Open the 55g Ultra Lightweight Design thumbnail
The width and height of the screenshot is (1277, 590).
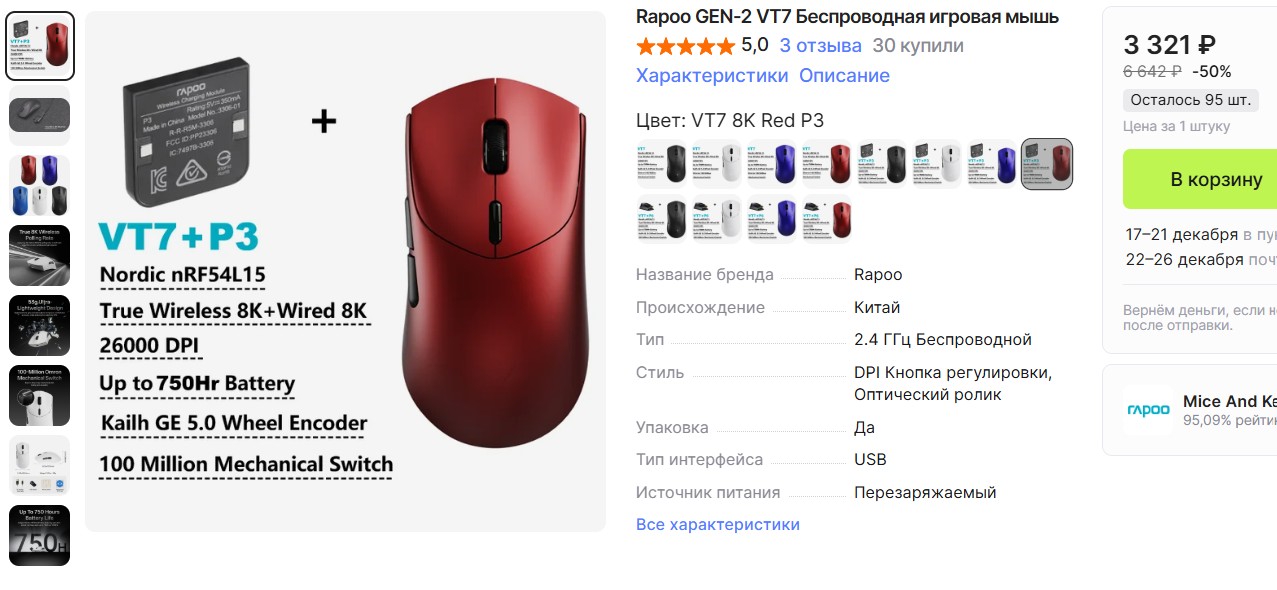click(x=40, y=325)
